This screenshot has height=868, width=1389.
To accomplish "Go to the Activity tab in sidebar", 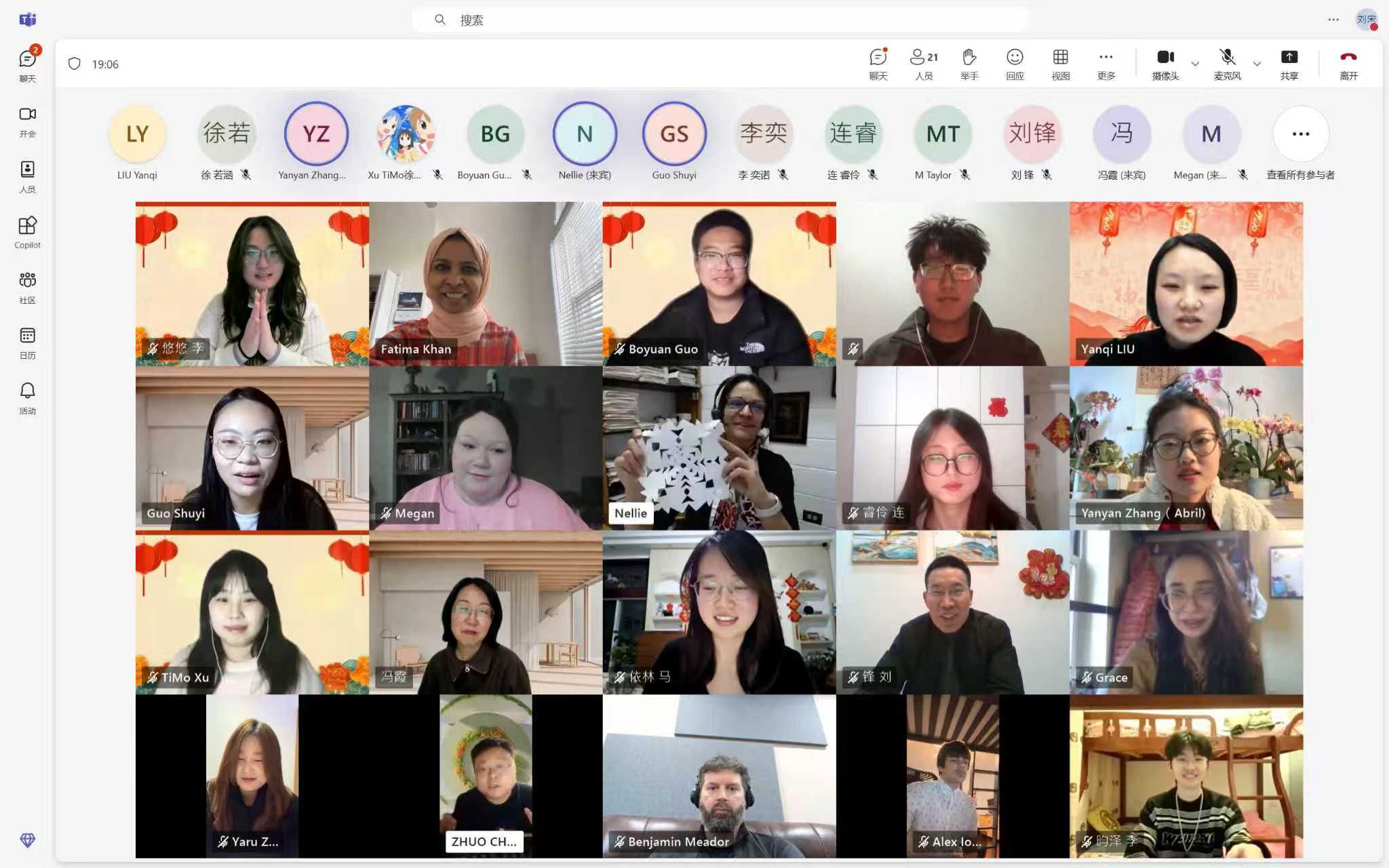I will tap(27, 398).
